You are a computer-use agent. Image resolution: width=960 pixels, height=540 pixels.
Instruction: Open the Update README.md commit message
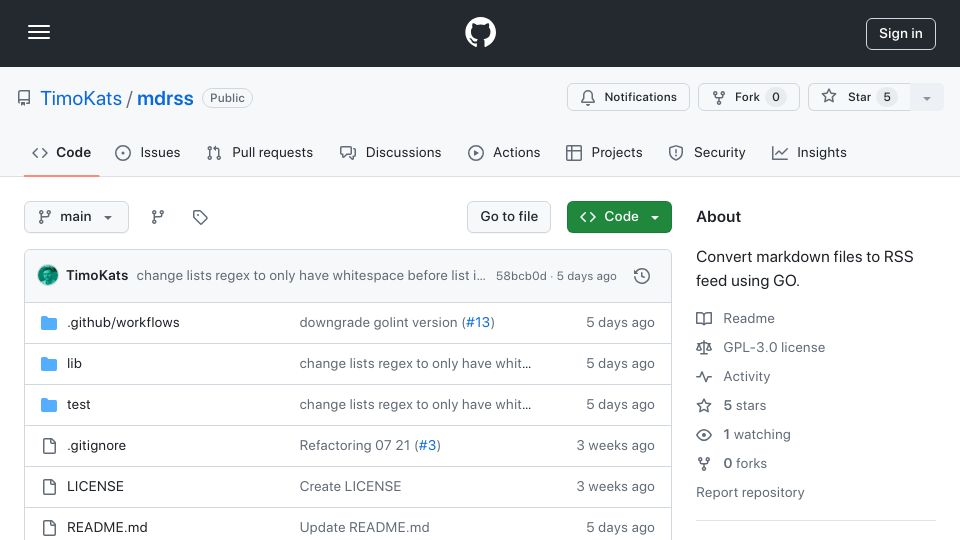point(364,528)
